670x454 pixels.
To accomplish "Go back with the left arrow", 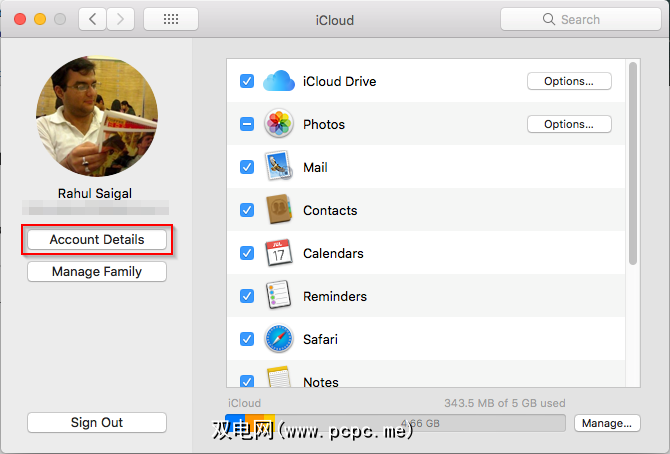I will point(92,19).
